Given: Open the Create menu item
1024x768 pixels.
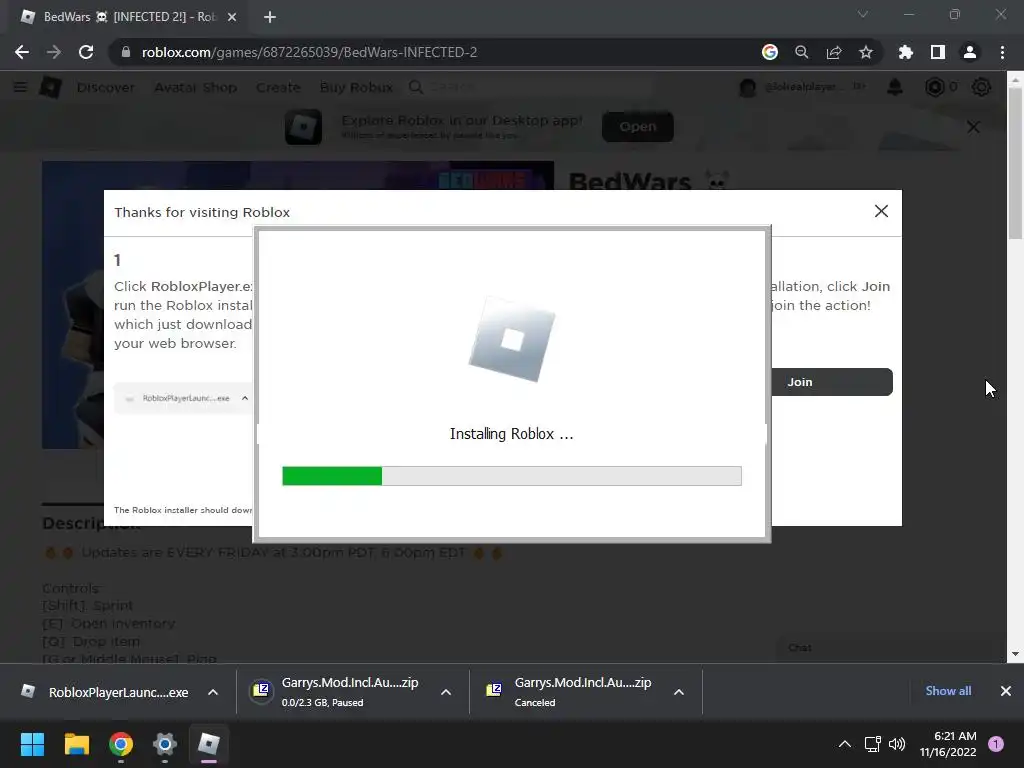Looking at the screenshot, I should tap(278, 87).
